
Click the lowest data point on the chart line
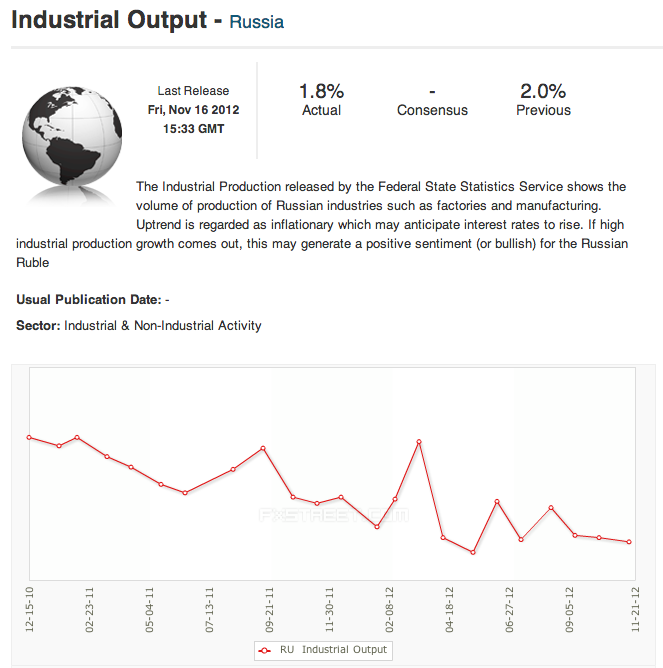(x=473, y=552)
